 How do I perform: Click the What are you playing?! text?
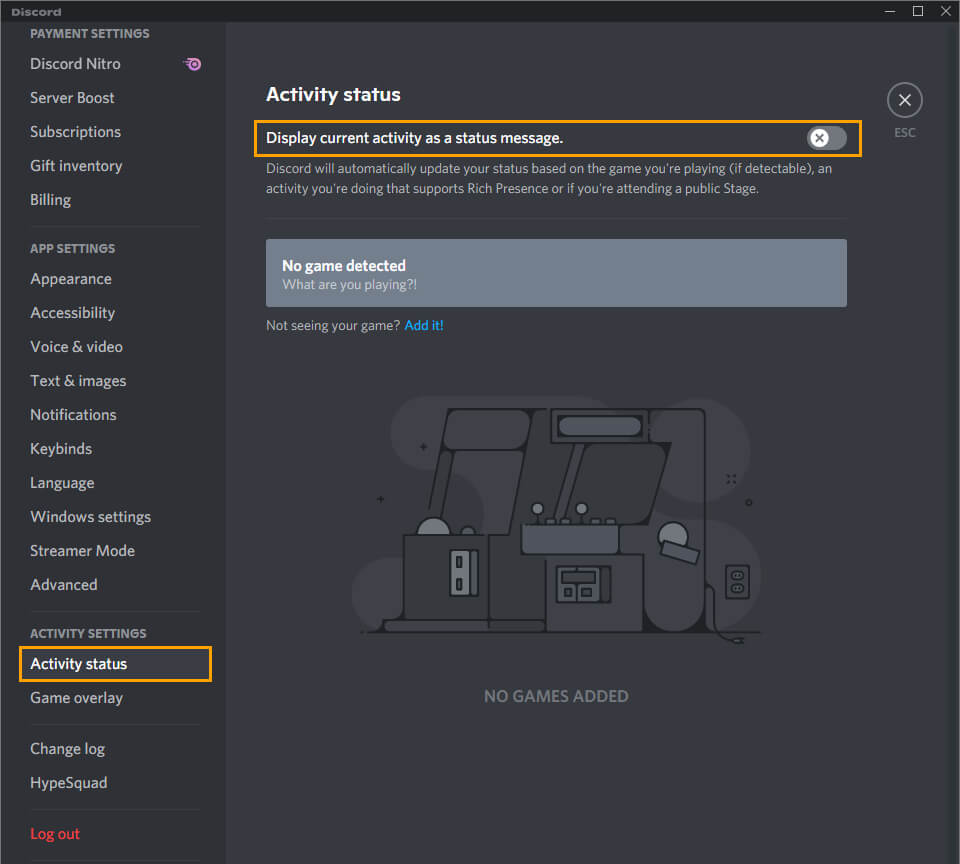click(350, 285)
